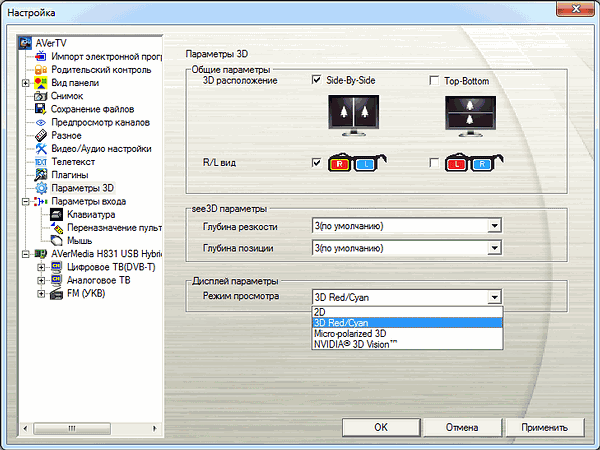Expand the Вид панели tree node

26,83
